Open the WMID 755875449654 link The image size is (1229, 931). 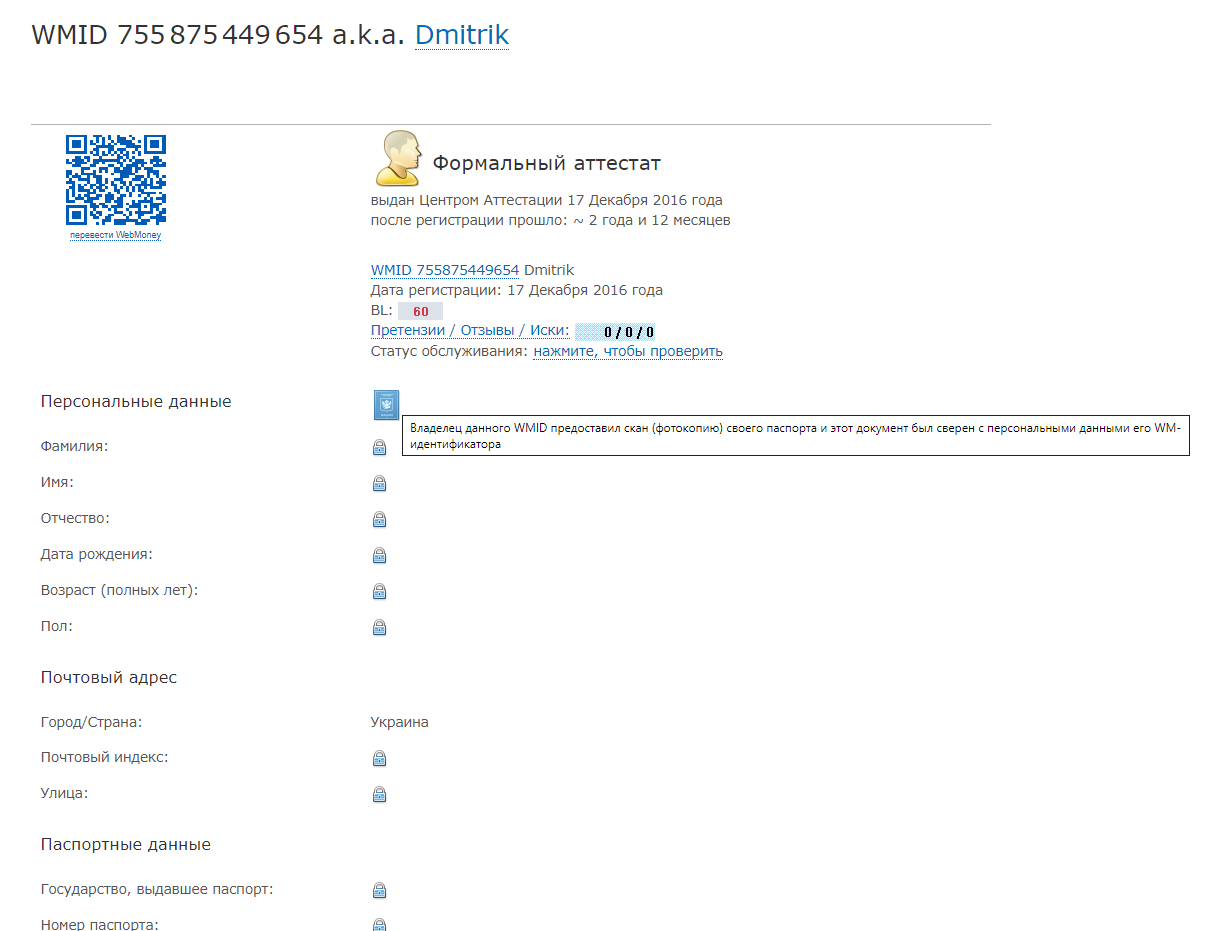click(445, 270)
